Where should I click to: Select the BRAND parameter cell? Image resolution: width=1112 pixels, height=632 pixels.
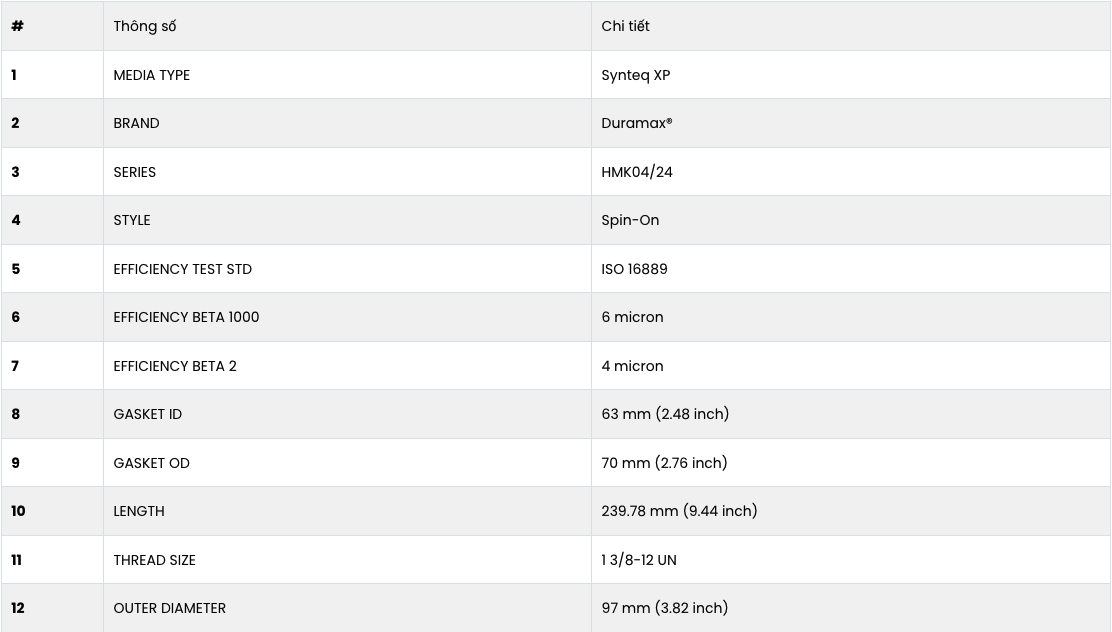pos(136,123)
